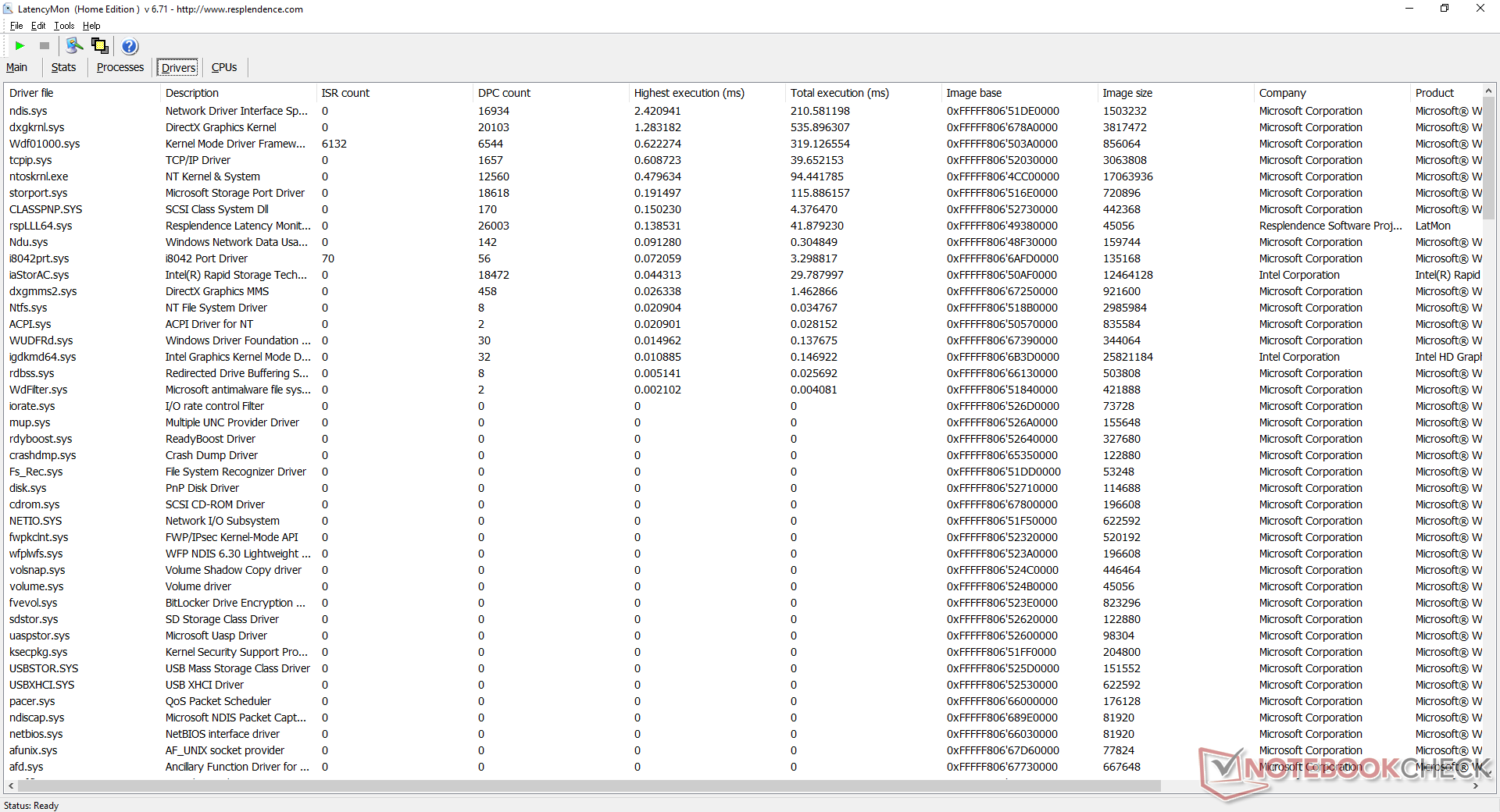The height and width of the screenshot is (812, 1500).
Task: Select the tcpip.sys driver row
Action: [x=743, y=160]
